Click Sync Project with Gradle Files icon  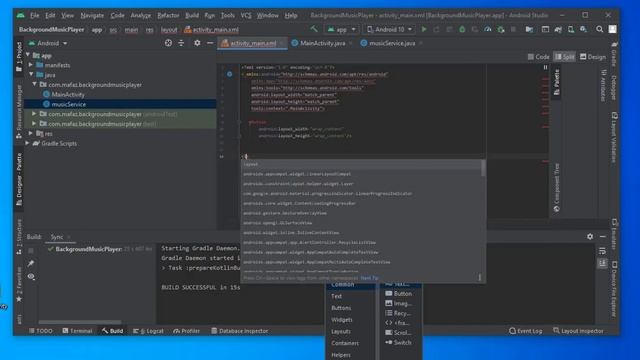pos(558,29)
